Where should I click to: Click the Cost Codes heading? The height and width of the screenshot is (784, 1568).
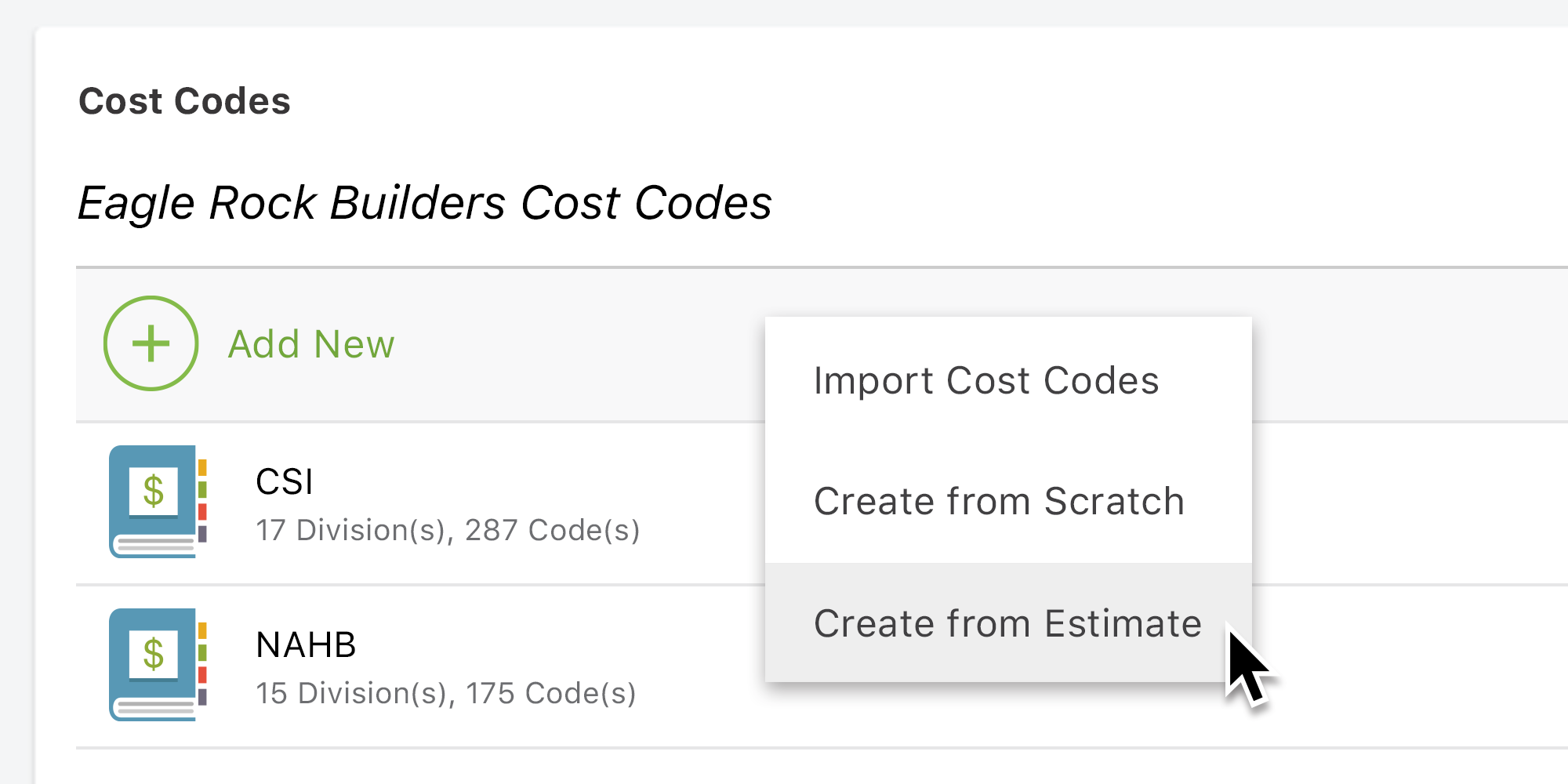pyautogui.click(x=184, y=101)
